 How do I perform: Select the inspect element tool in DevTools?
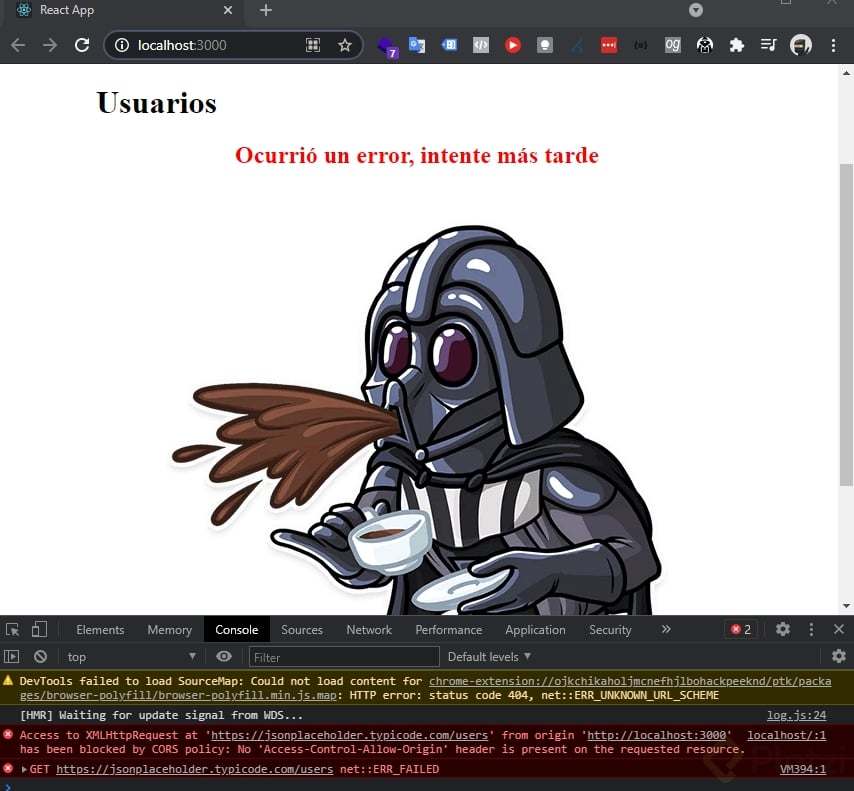14,629
